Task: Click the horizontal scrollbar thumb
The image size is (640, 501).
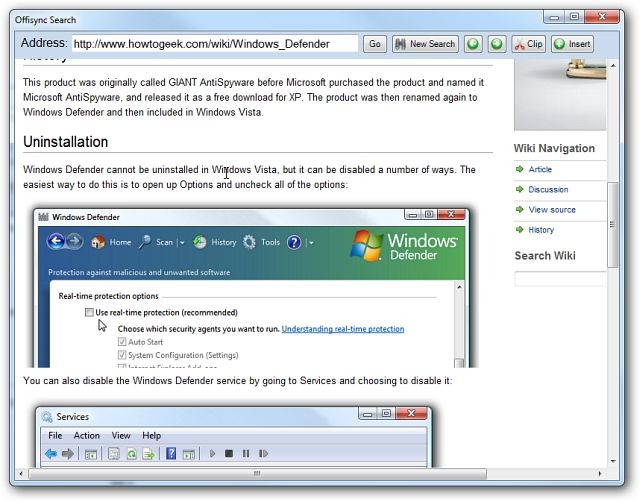Action: 257,474
